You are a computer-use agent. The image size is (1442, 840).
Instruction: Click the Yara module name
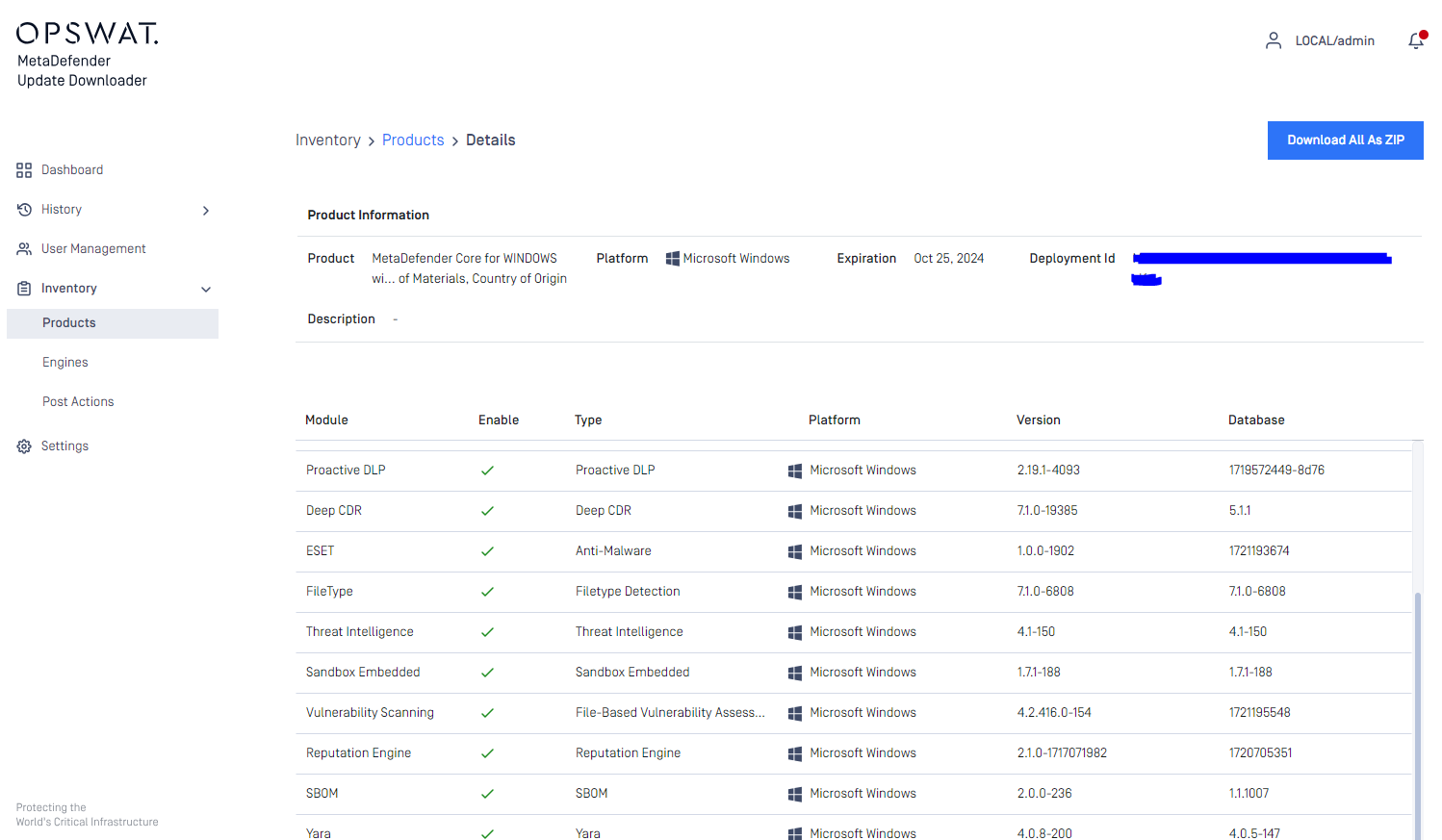319,833
